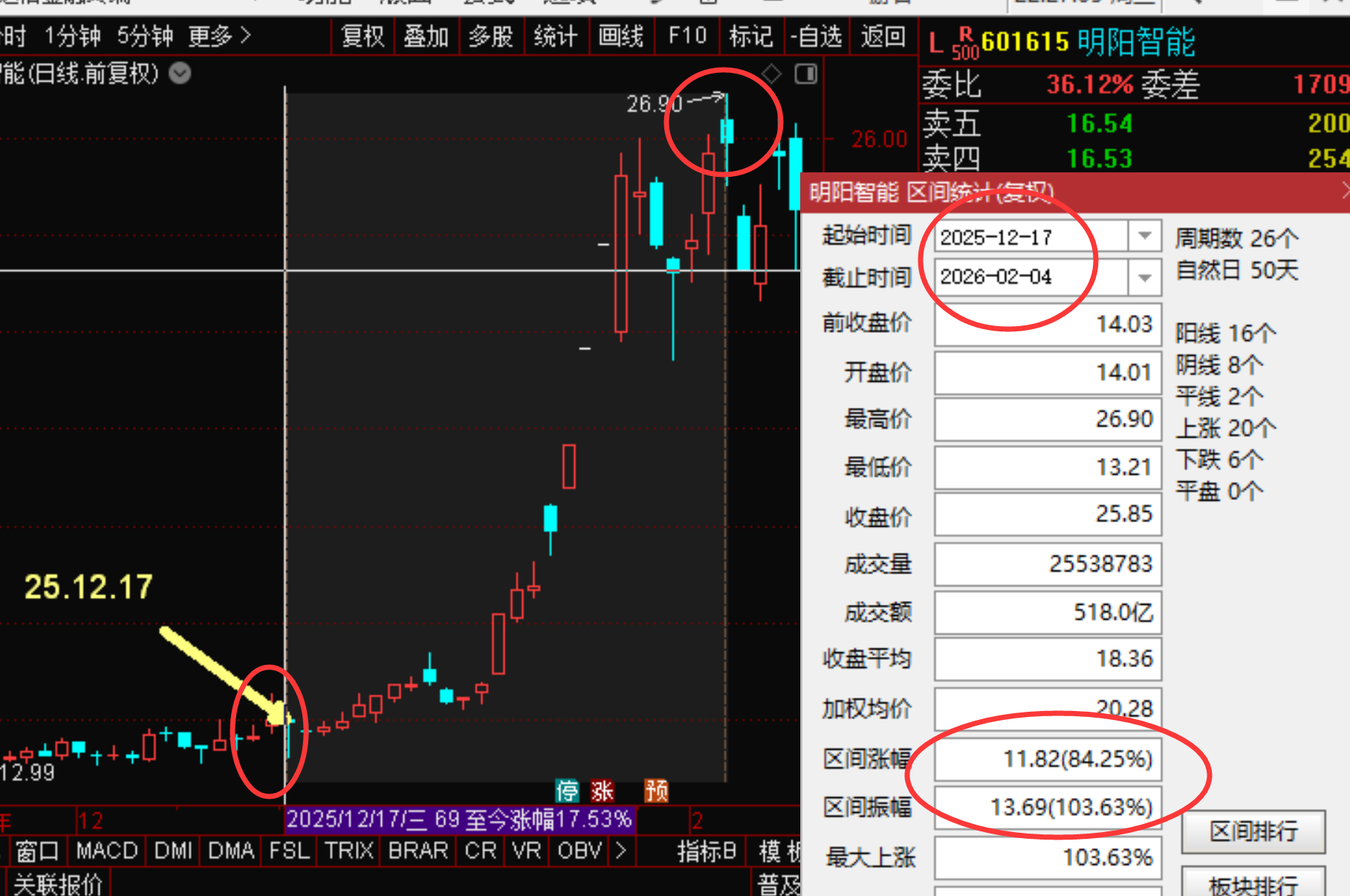The image size is (1350, 896).
Task: Open the circled chevron next to 日线前复权
Action: [180, 73]
